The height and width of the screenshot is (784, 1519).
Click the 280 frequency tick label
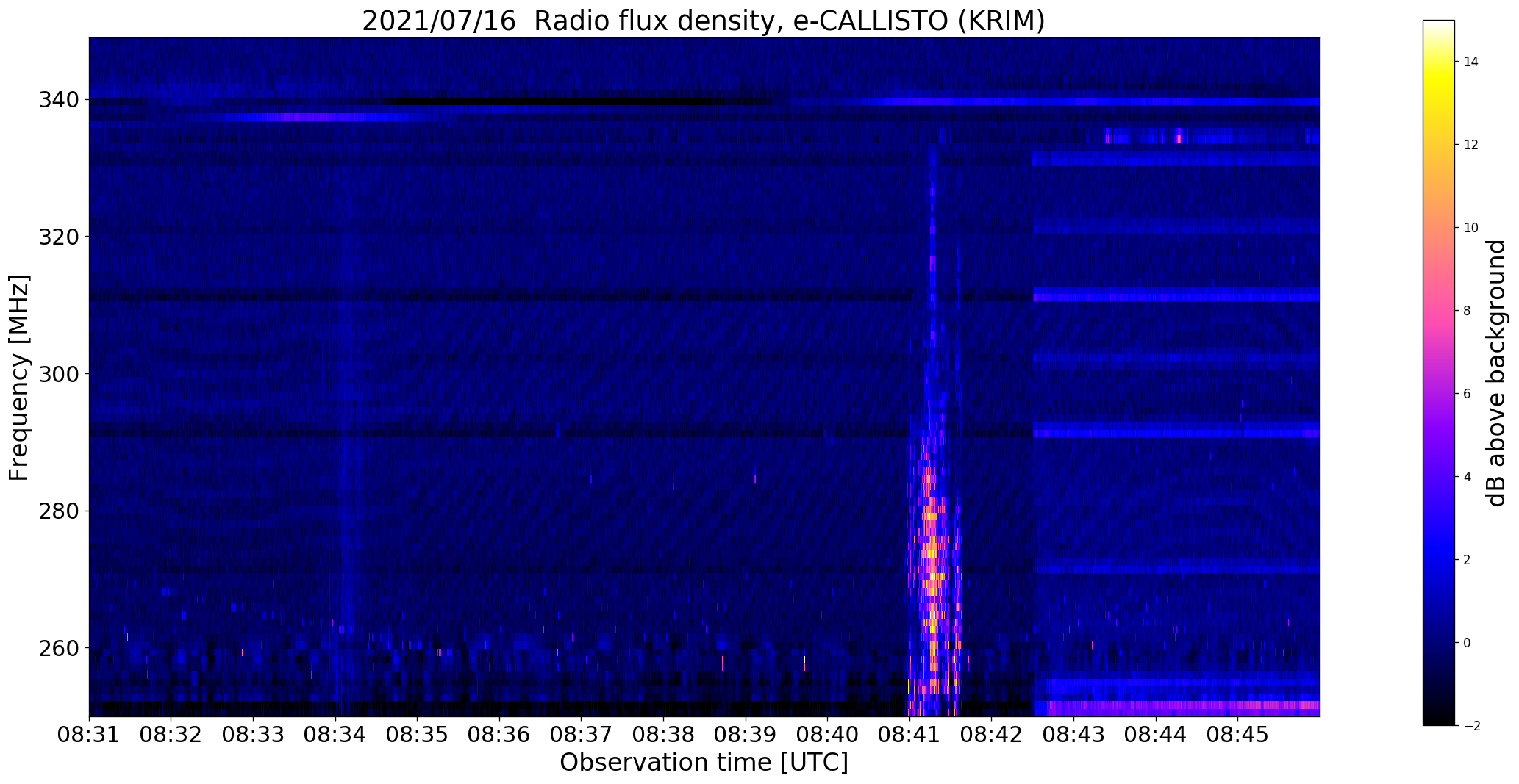[x=60, y=511]
